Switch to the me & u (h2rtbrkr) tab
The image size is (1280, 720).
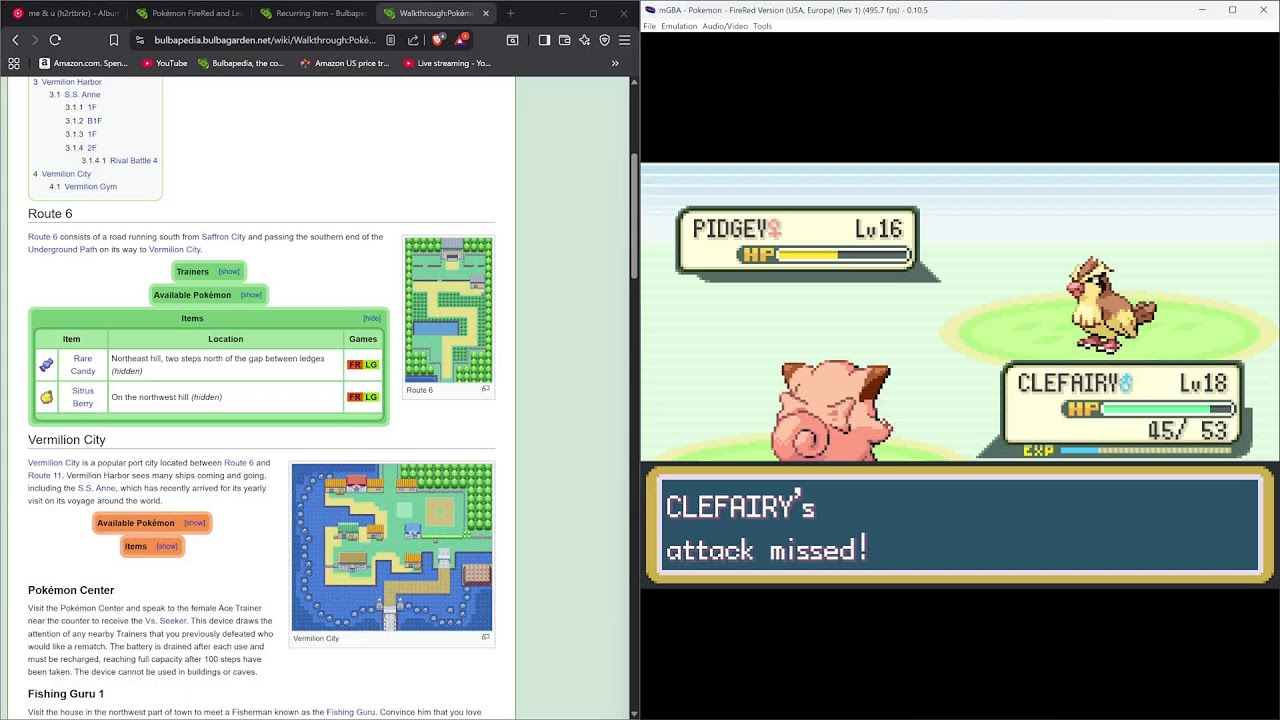(65, 13)
